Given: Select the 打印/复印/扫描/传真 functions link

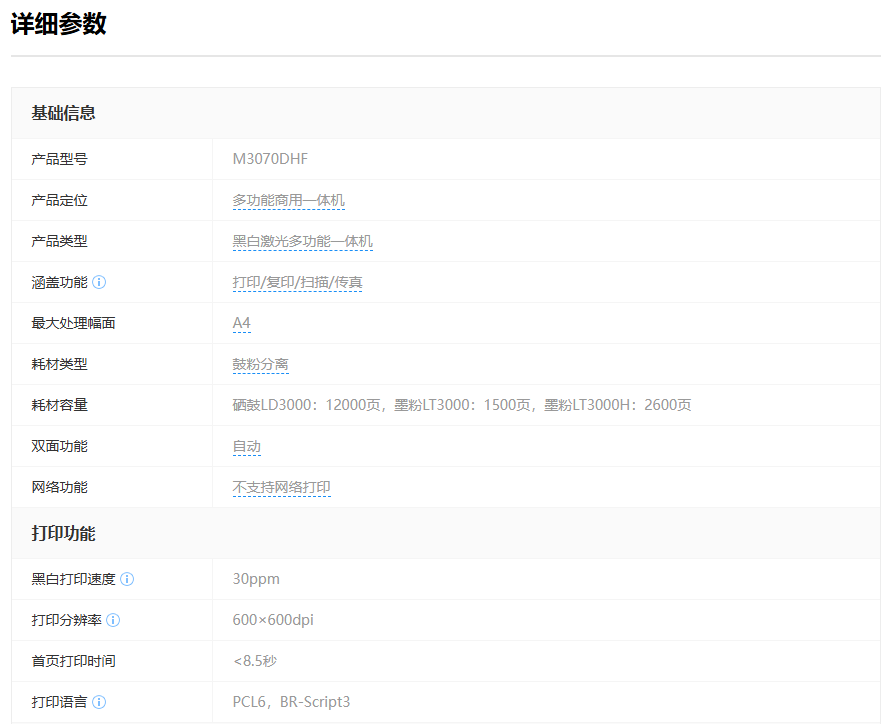Looking at the screenshot, I should coord(297,283).
